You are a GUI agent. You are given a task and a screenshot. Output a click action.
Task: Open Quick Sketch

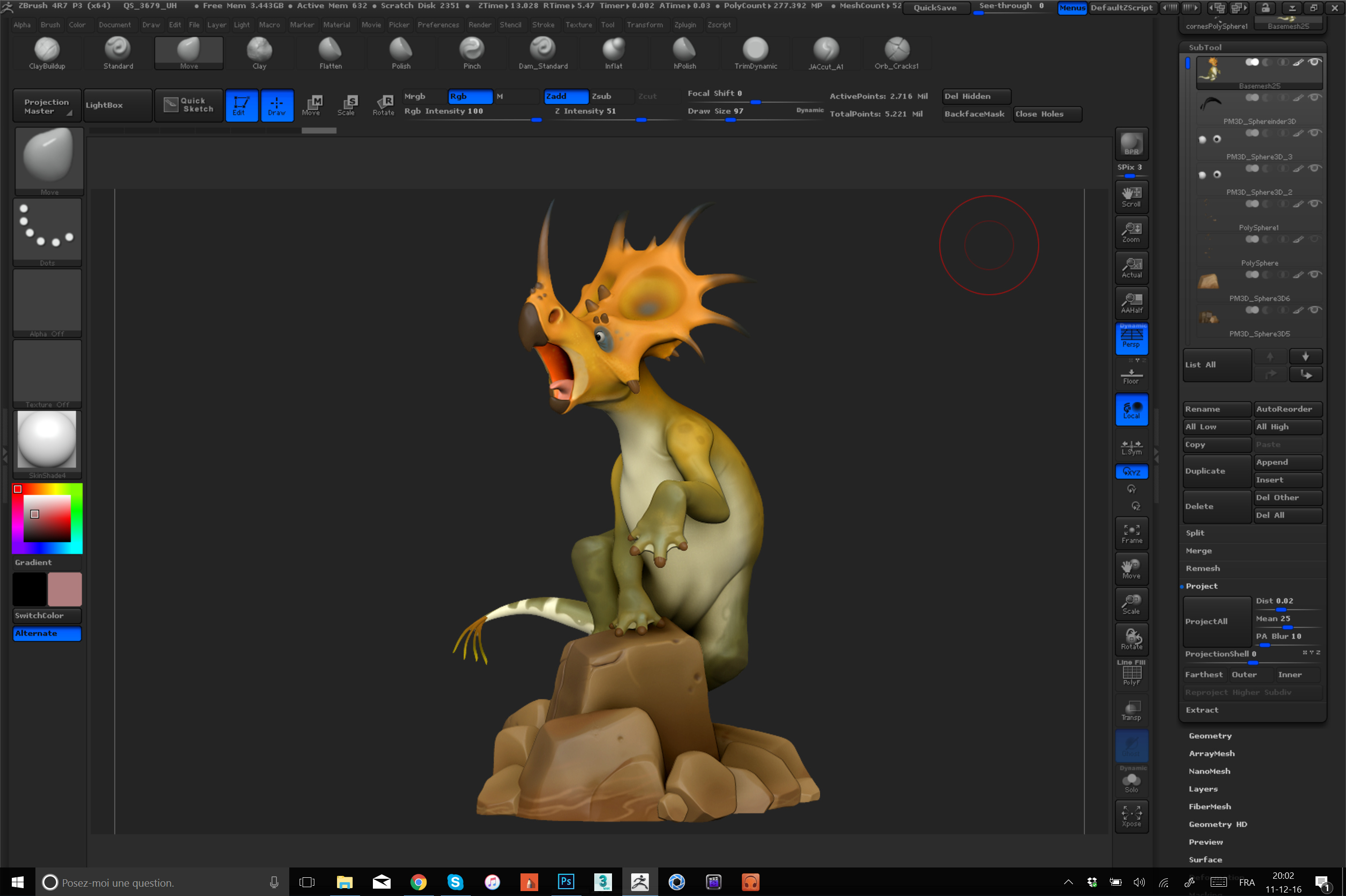tap(189, 105)
